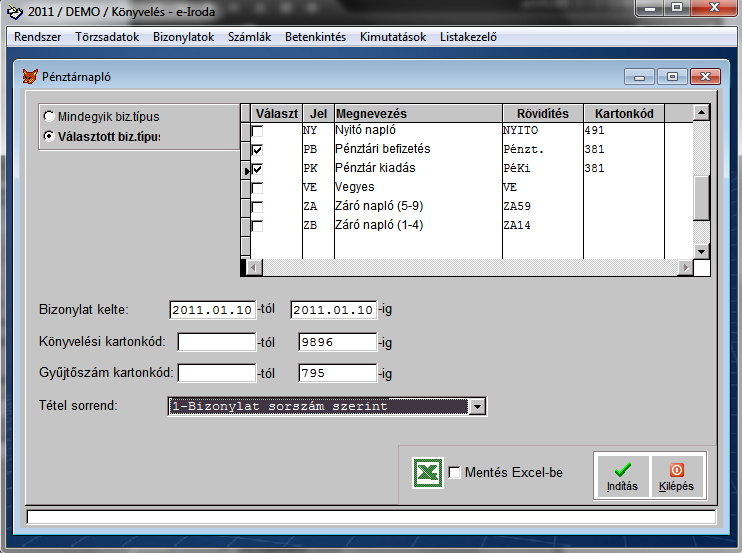The height and width of the screenshot is (553, 742).
Task: Uncheck the Pénztári befizetés row checkbox
Action: point(258,149)
